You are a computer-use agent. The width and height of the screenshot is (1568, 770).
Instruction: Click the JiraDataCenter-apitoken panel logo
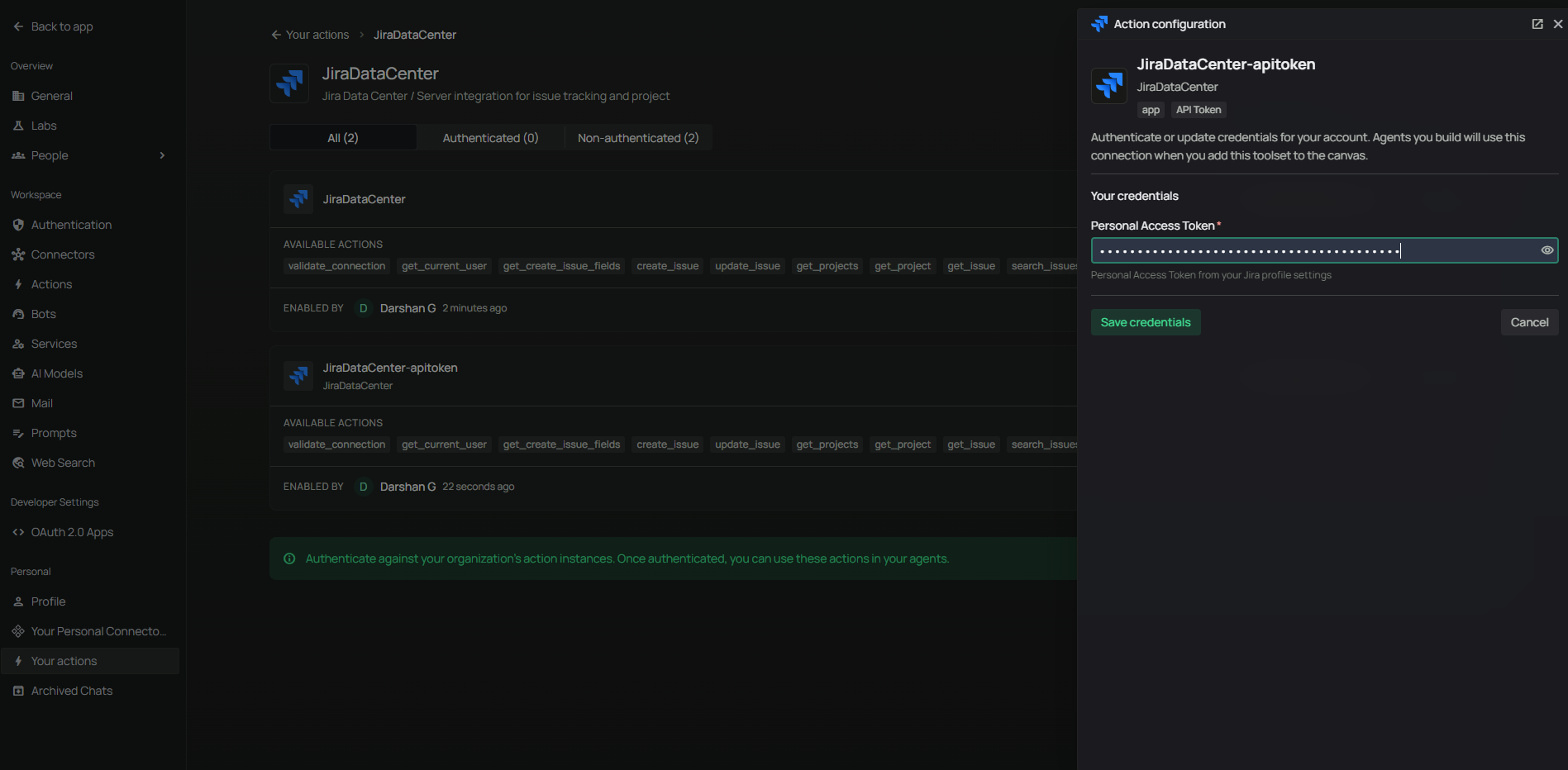click(x=1109, y=86)
